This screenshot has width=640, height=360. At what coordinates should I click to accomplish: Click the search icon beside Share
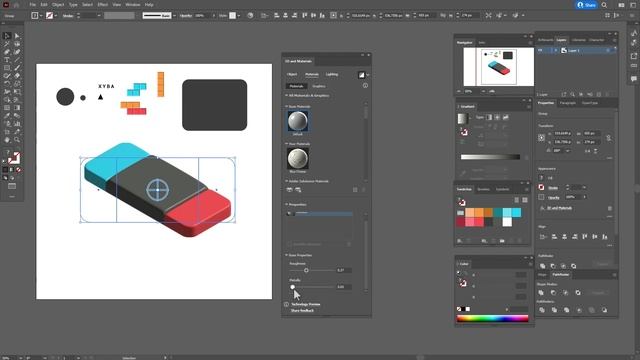[x=604, y=5]
